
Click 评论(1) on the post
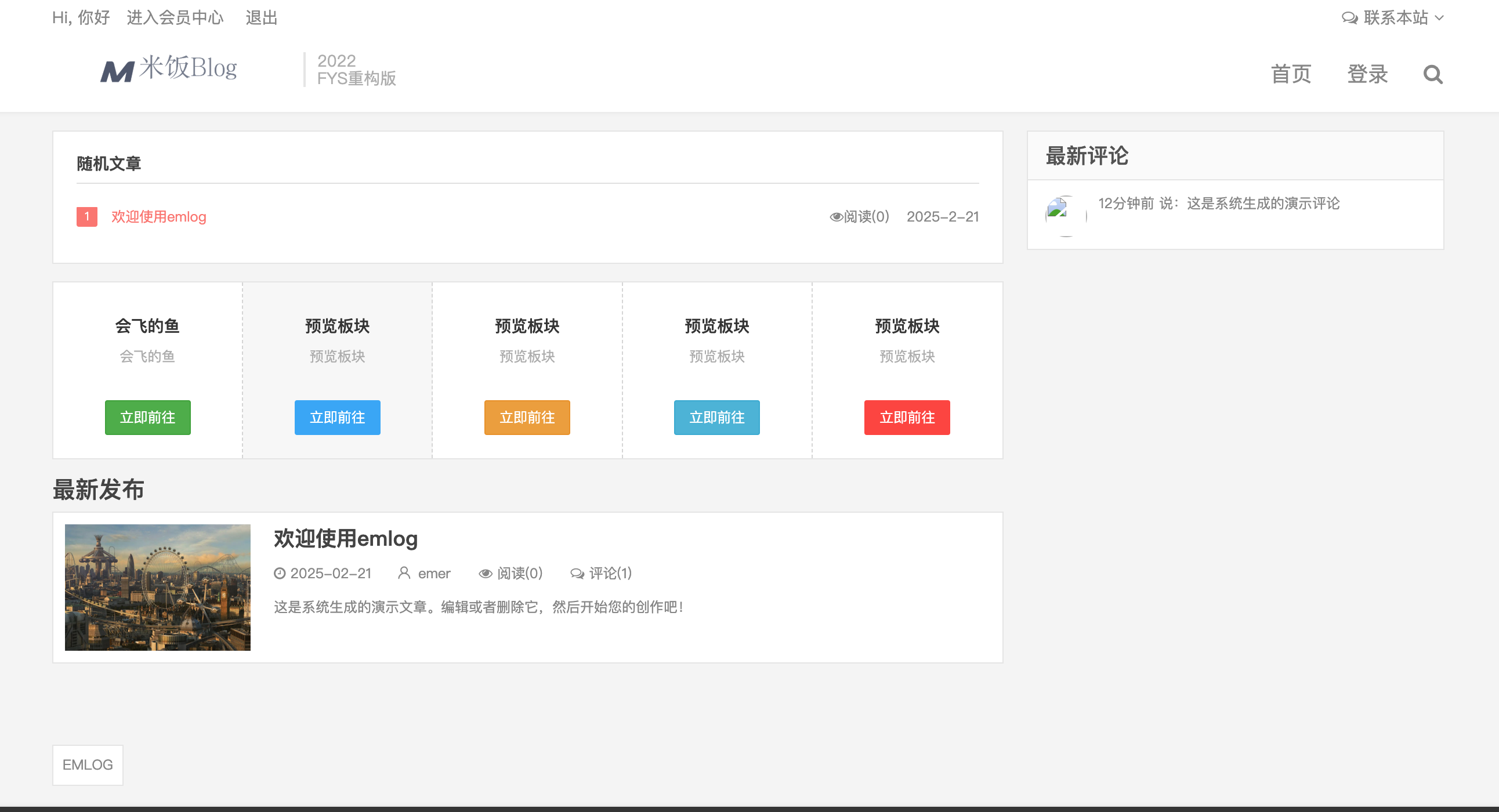(610, 574)
